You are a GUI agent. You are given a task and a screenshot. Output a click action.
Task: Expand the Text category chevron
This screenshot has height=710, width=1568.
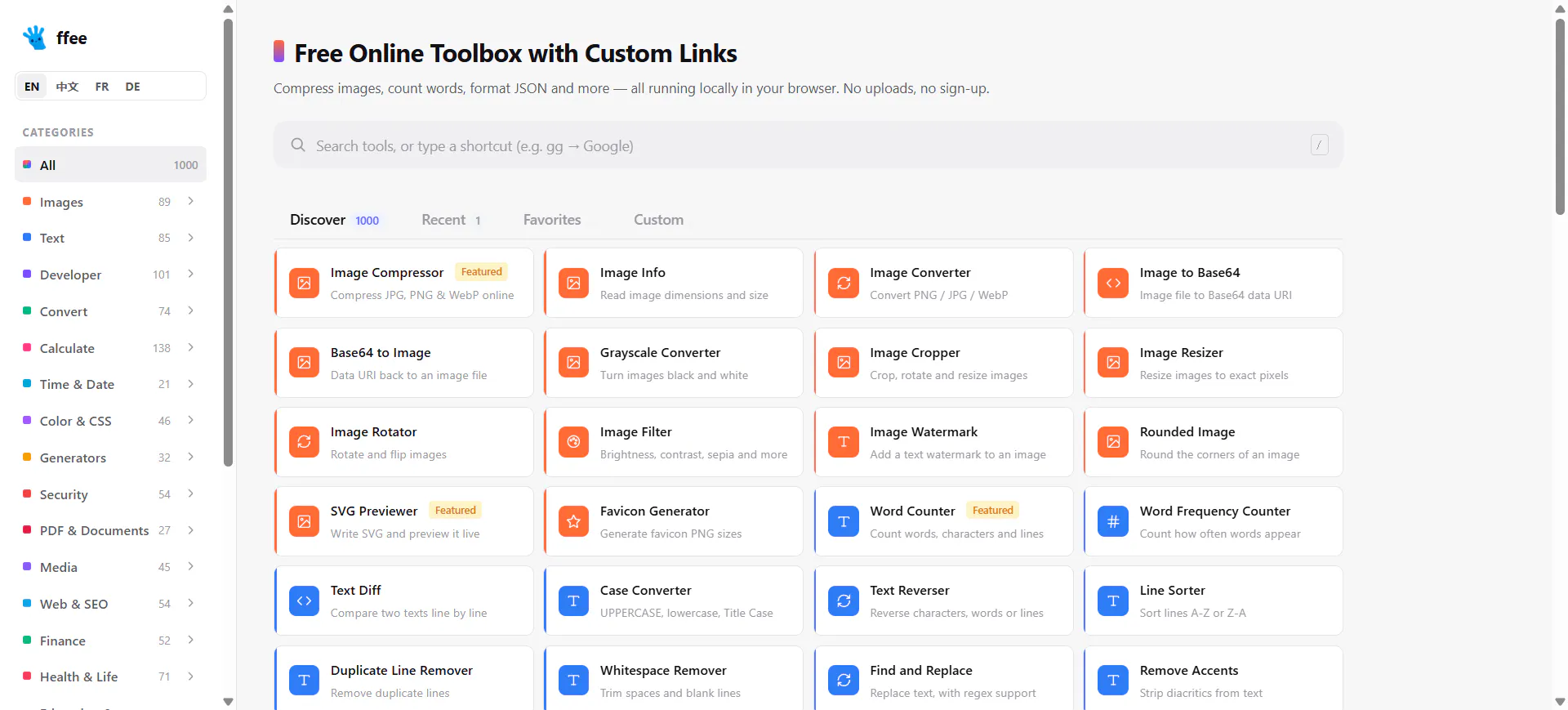[190, 238]
